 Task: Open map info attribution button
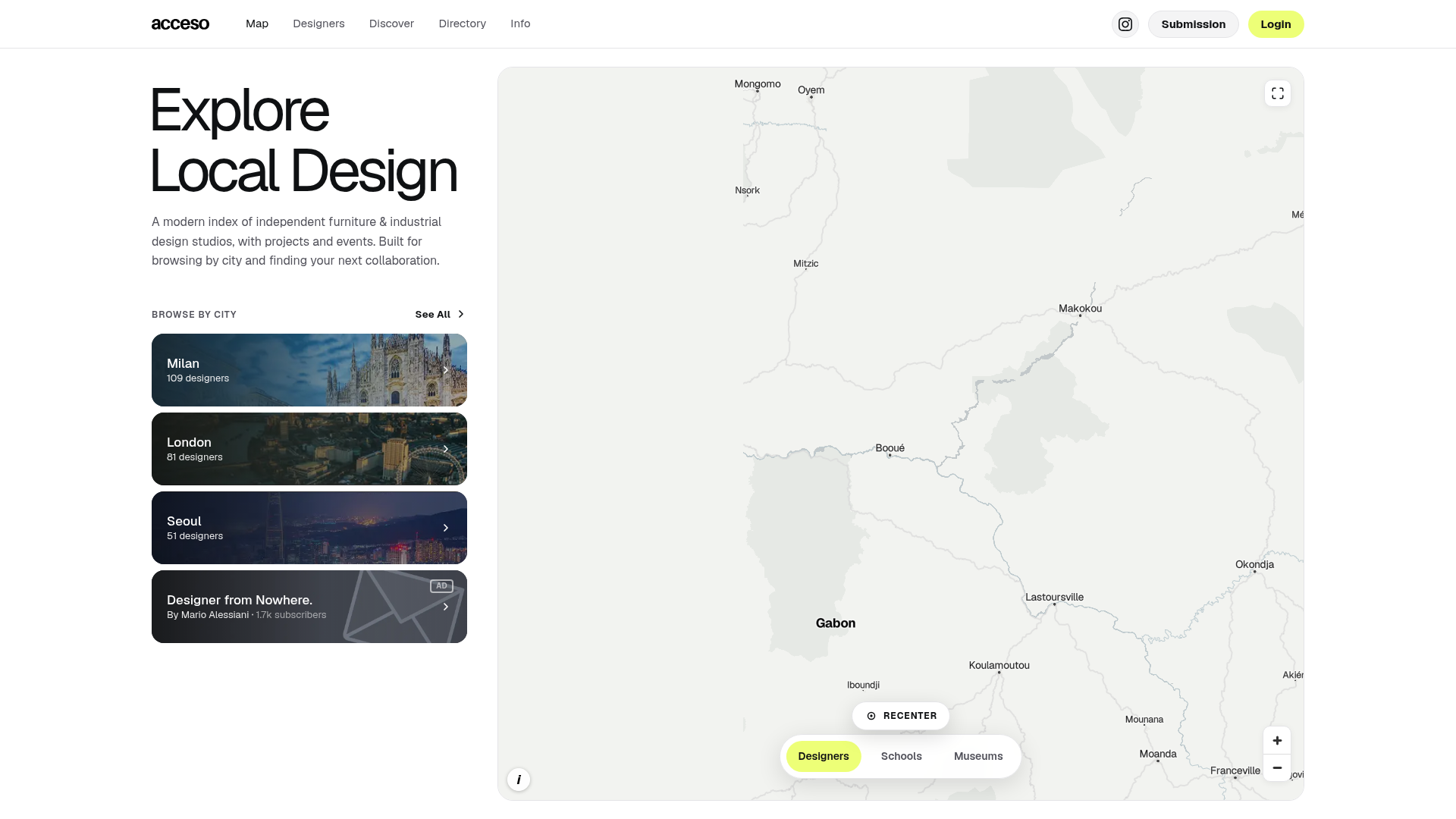[519, 780]
